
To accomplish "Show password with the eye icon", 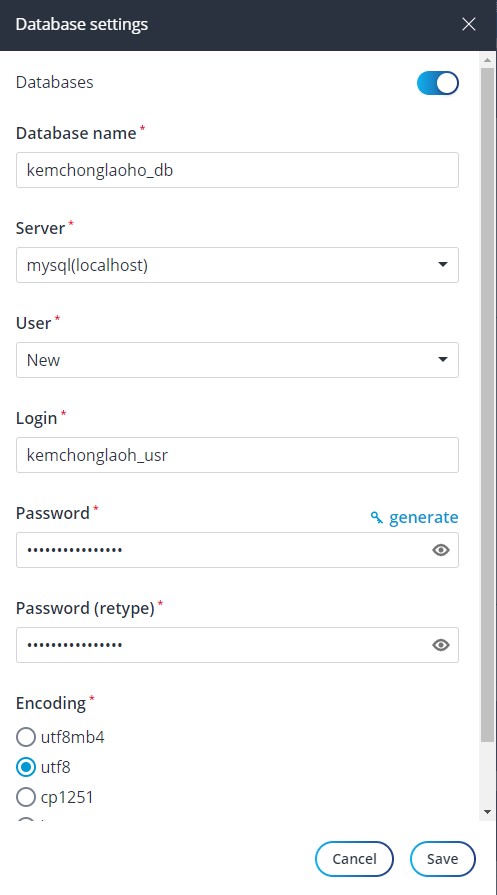I will coord(441,550).
